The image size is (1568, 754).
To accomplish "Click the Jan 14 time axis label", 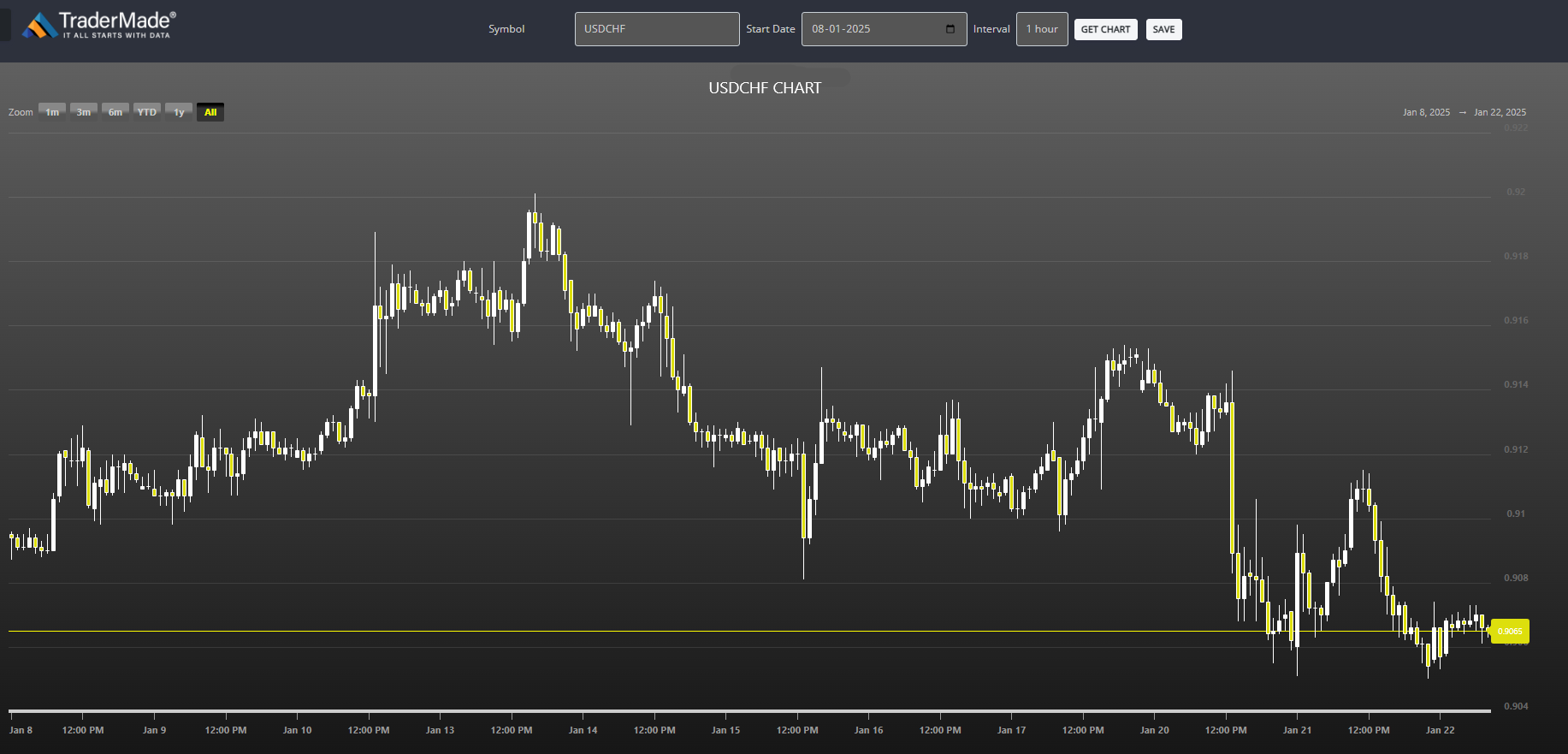I will pos(583,730).
